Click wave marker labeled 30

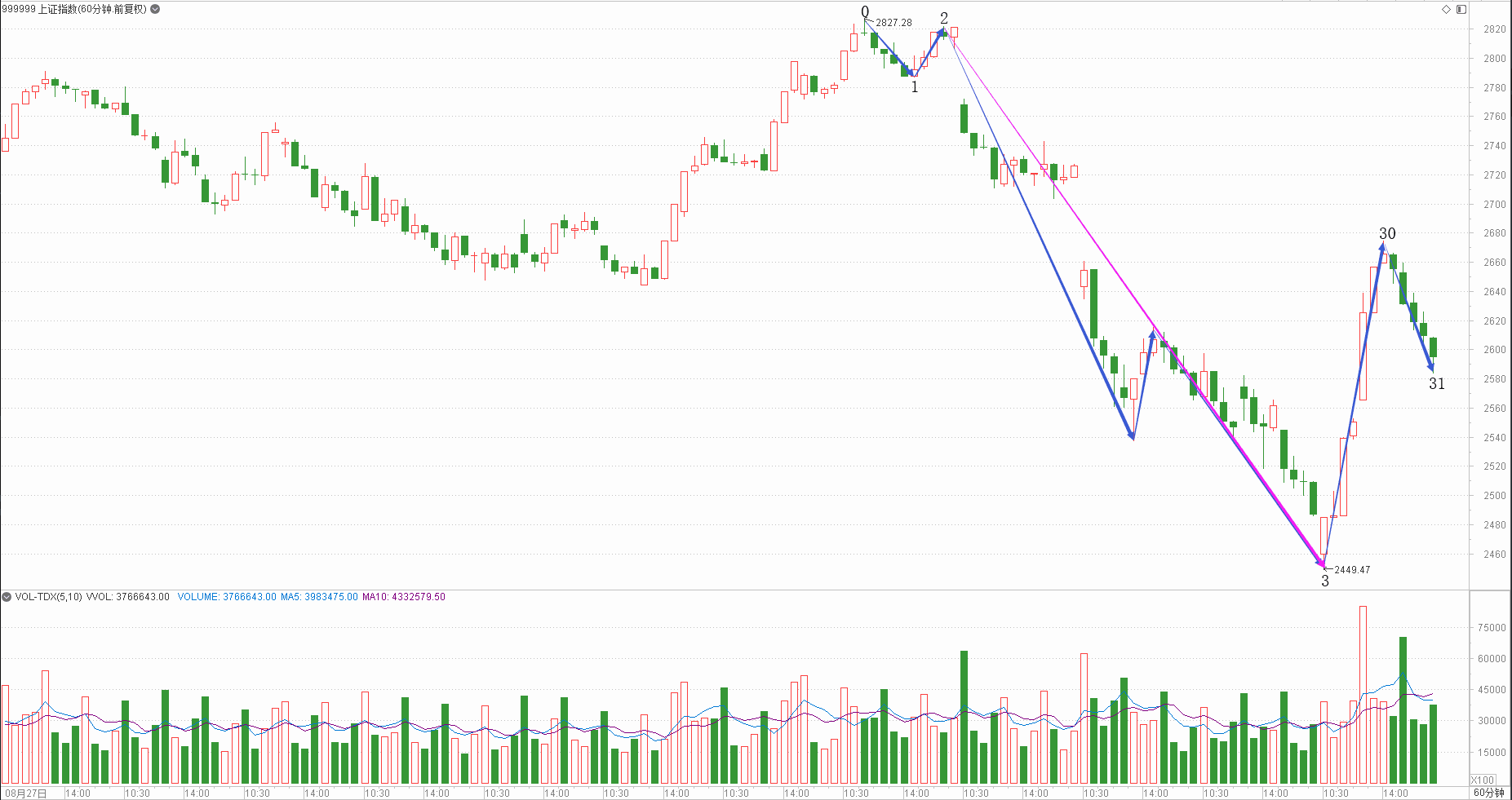click(1387, 233)
